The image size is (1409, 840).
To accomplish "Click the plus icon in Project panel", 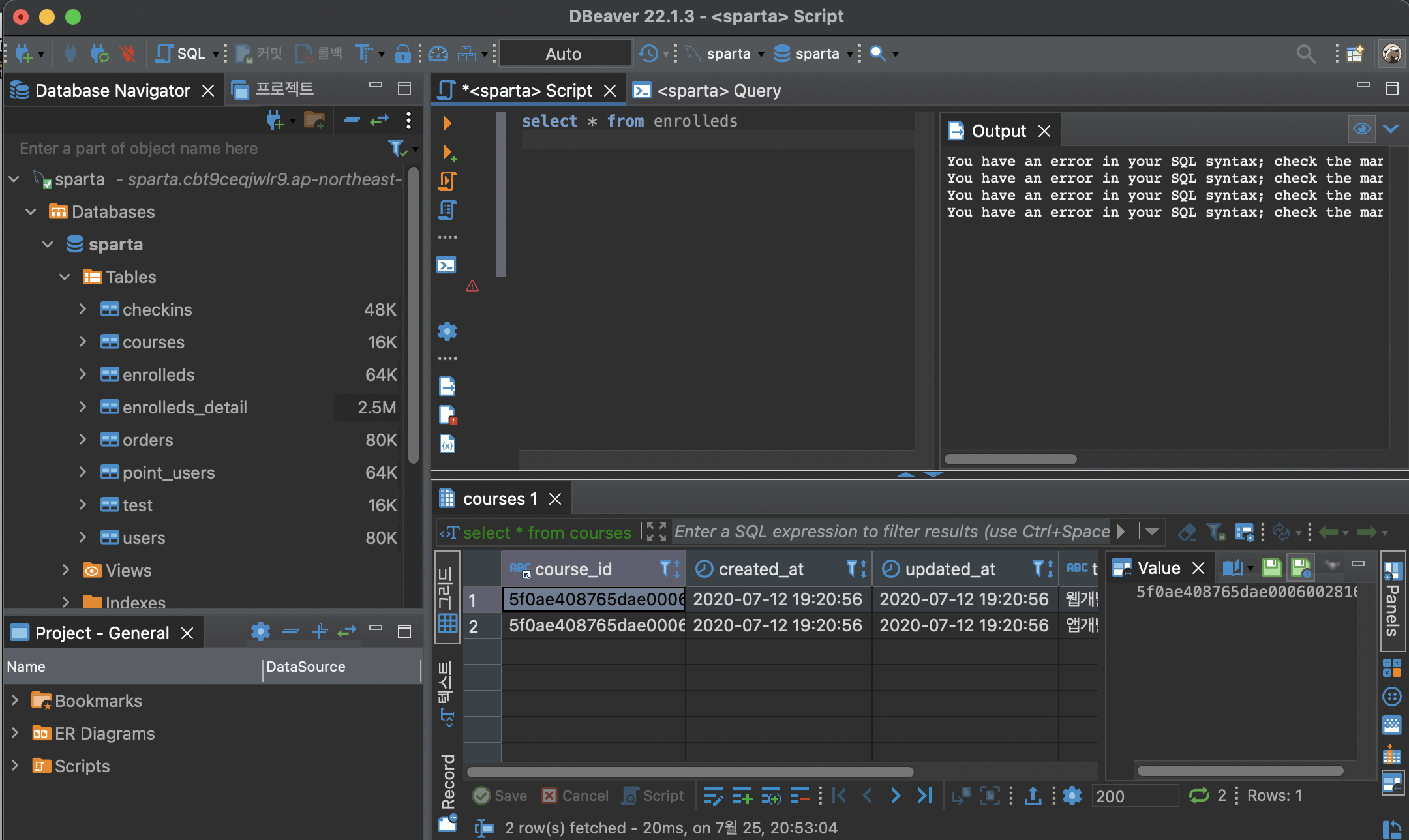I will (320, 631).
